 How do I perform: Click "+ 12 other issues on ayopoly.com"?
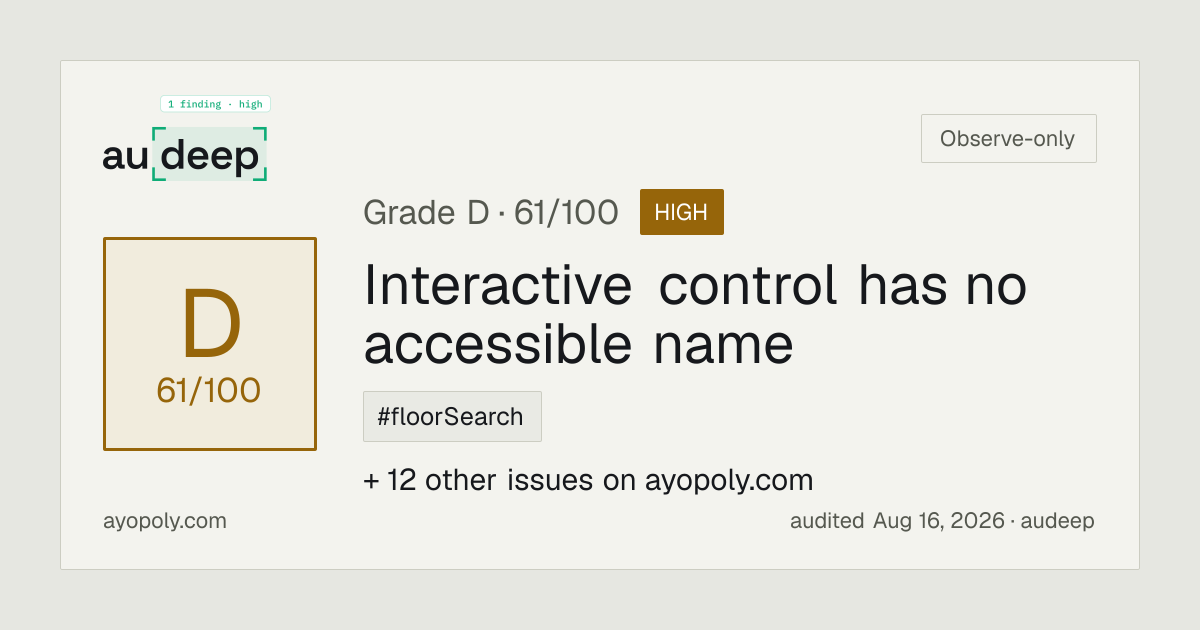(588, 481)
